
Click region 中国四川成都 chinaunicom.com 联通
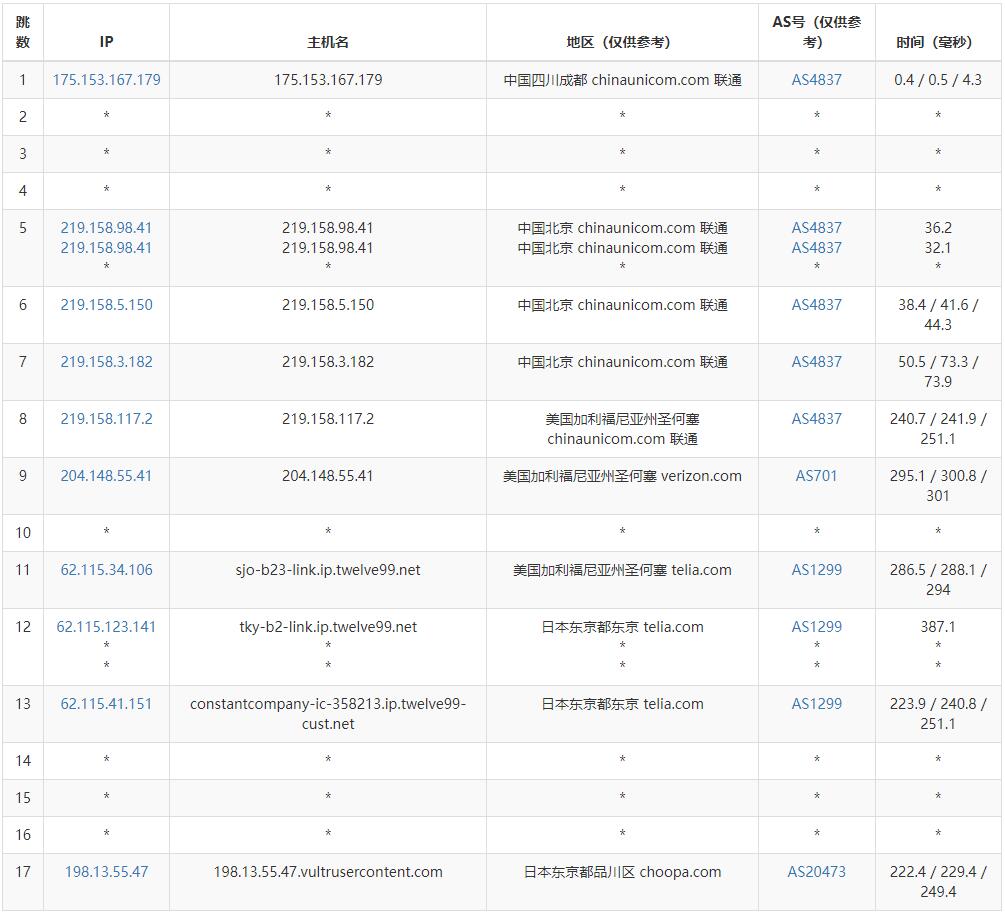[x=622, y=80]
